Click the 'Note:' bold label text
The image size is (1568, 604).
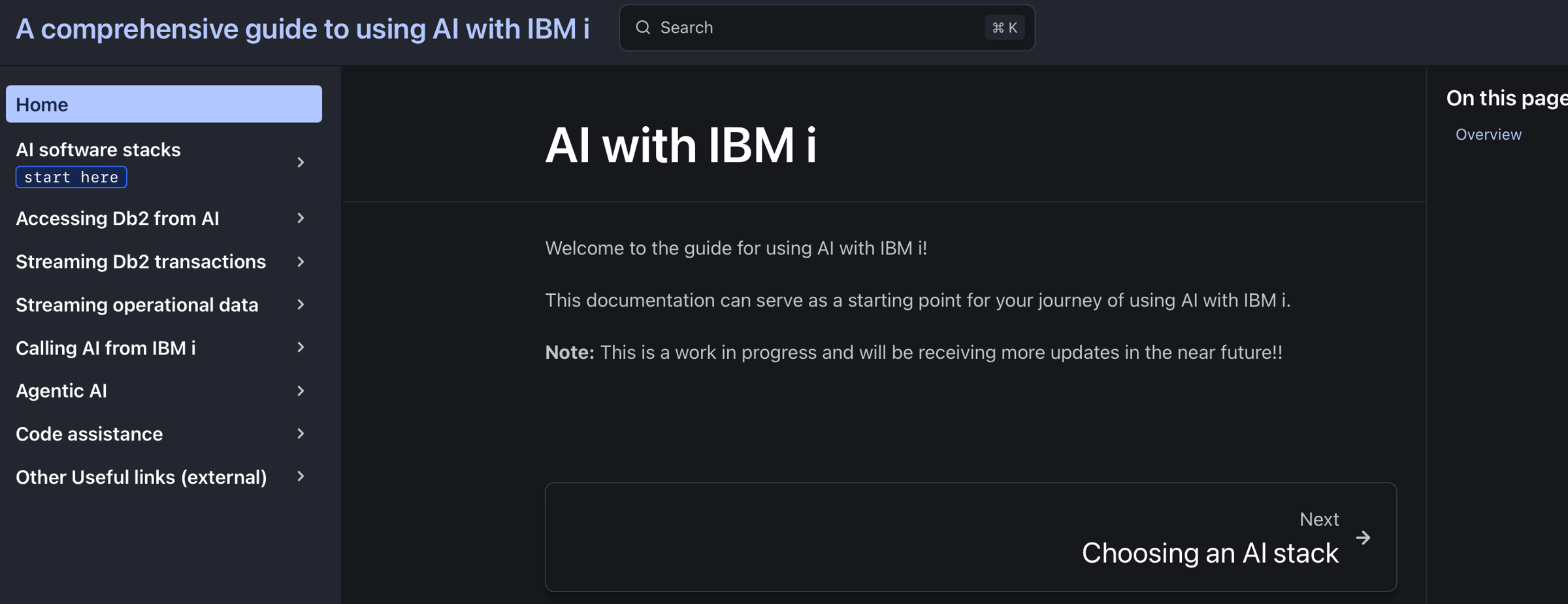coord(570,352)
